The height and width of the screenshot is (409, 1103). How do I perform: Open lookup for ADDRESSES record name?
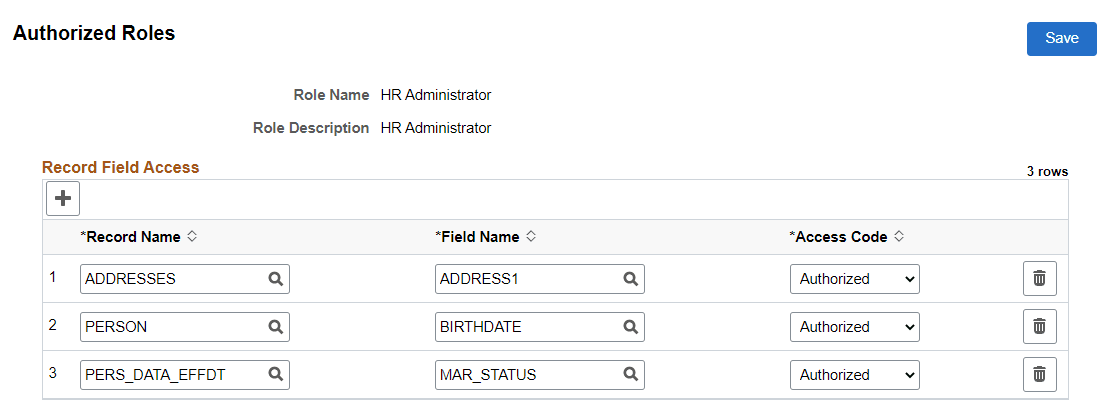click(275, 279)
